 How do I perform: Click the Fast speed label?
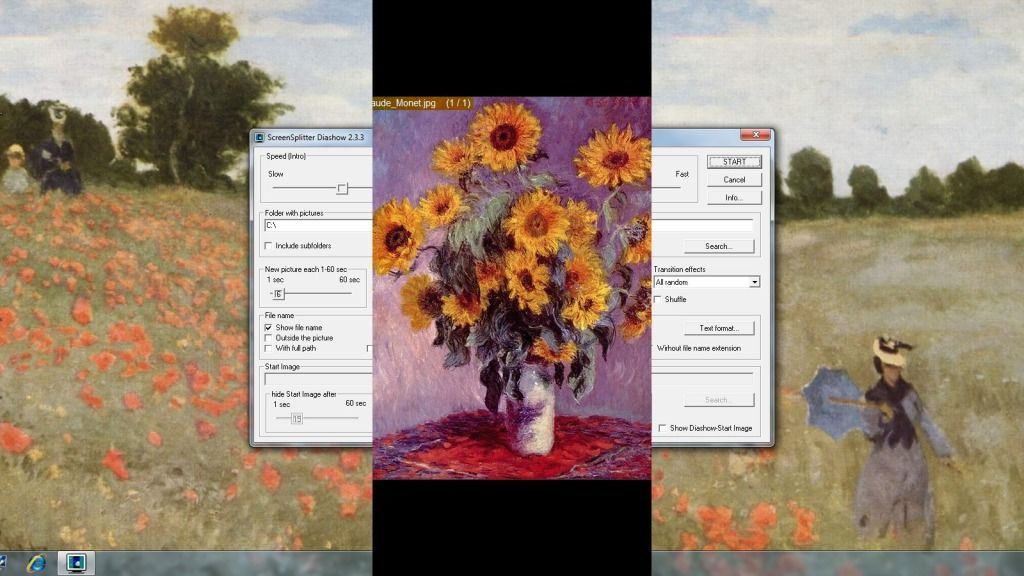[682, 174]
